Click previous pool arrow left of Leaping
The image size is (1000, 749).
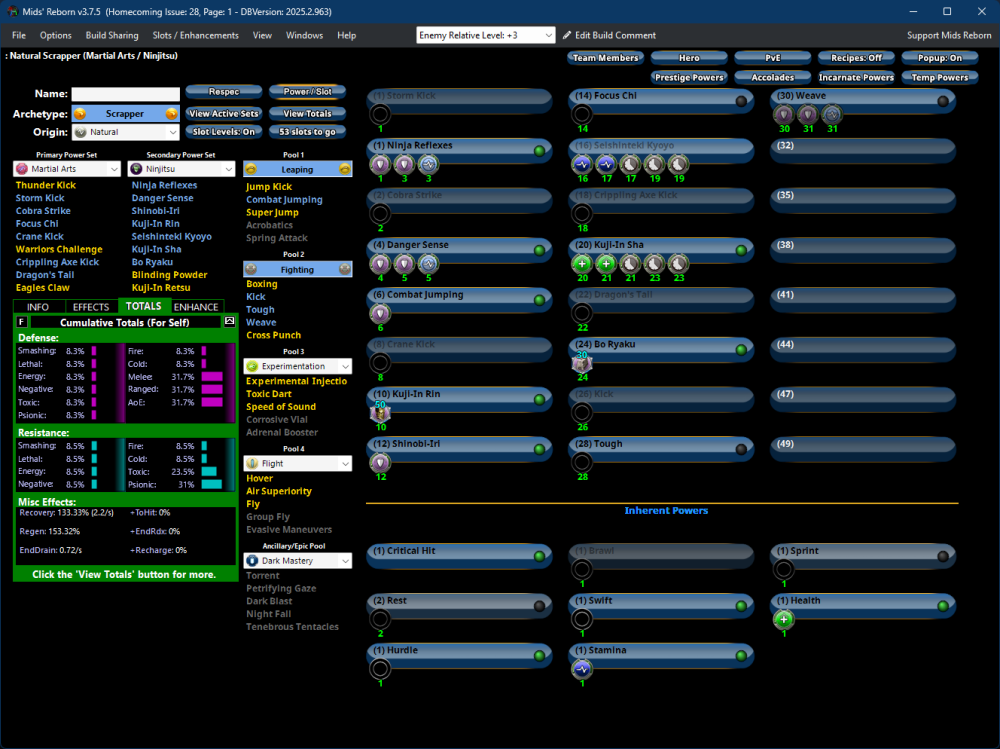250,170
